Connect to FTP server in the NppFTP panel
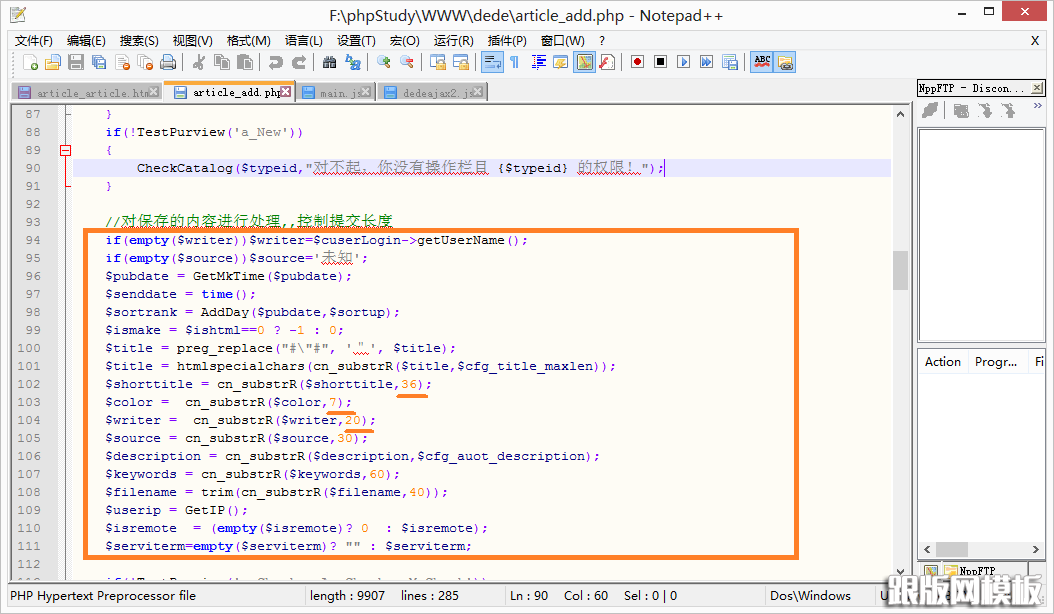 [x=930, y=110]
